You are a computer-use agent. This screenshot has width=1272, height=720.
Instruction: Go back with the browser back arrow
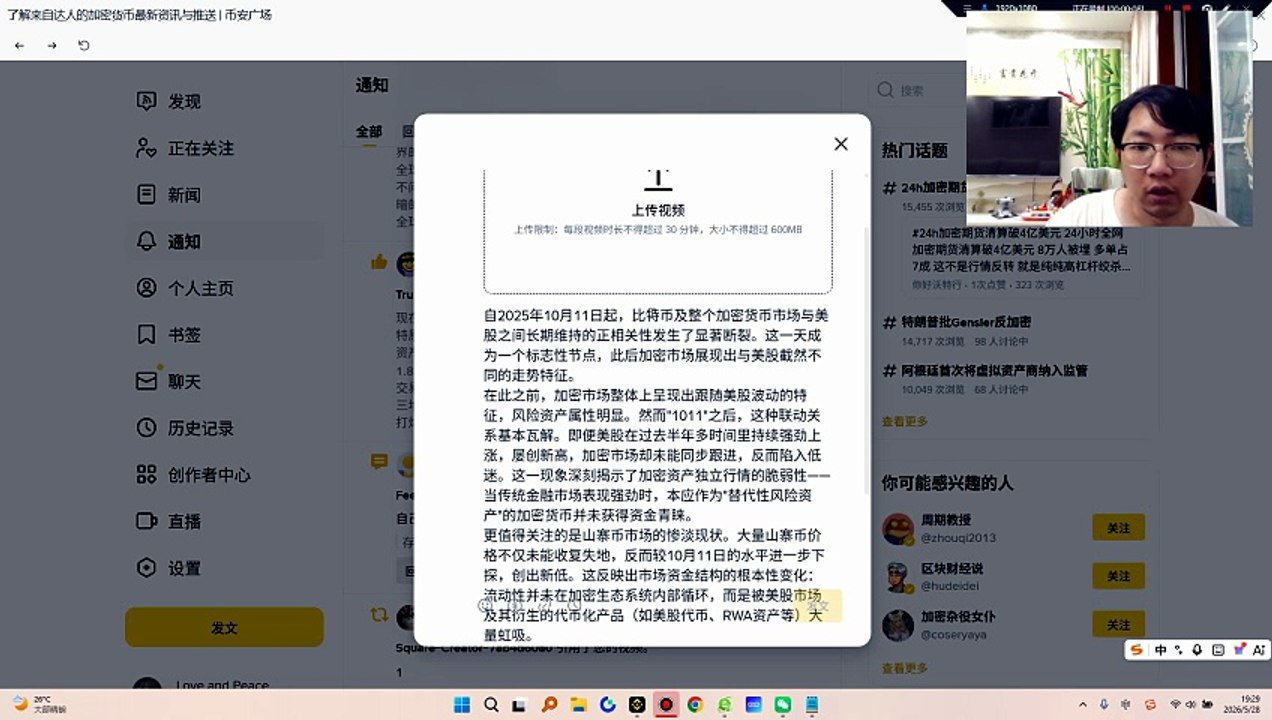20,45
